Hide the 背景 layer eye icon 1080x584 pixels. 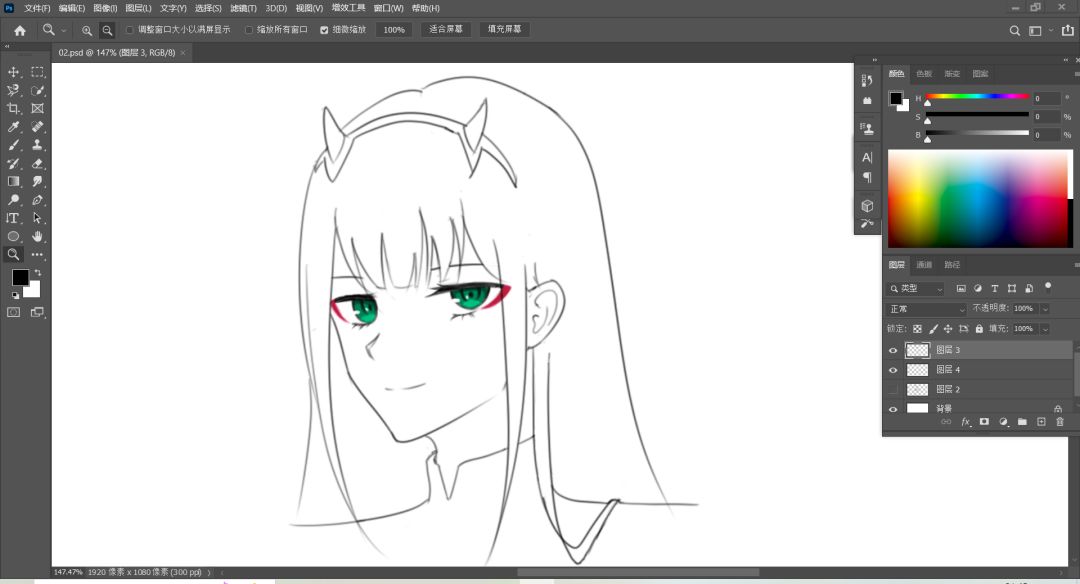pyautogui.click(x=893, y=408)
